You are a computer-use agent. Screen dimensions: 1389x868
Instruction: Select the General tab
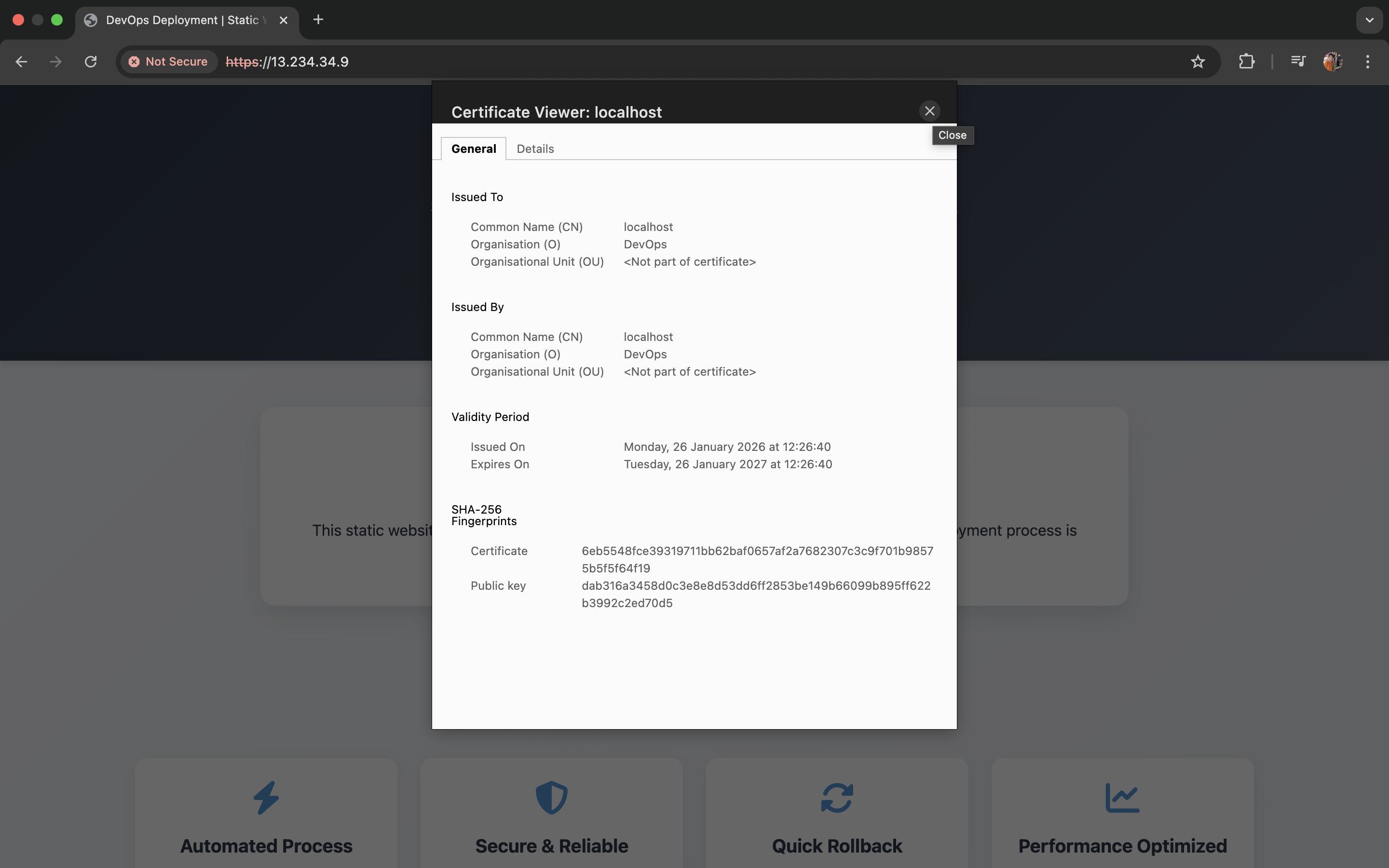(x=474, y=148)
